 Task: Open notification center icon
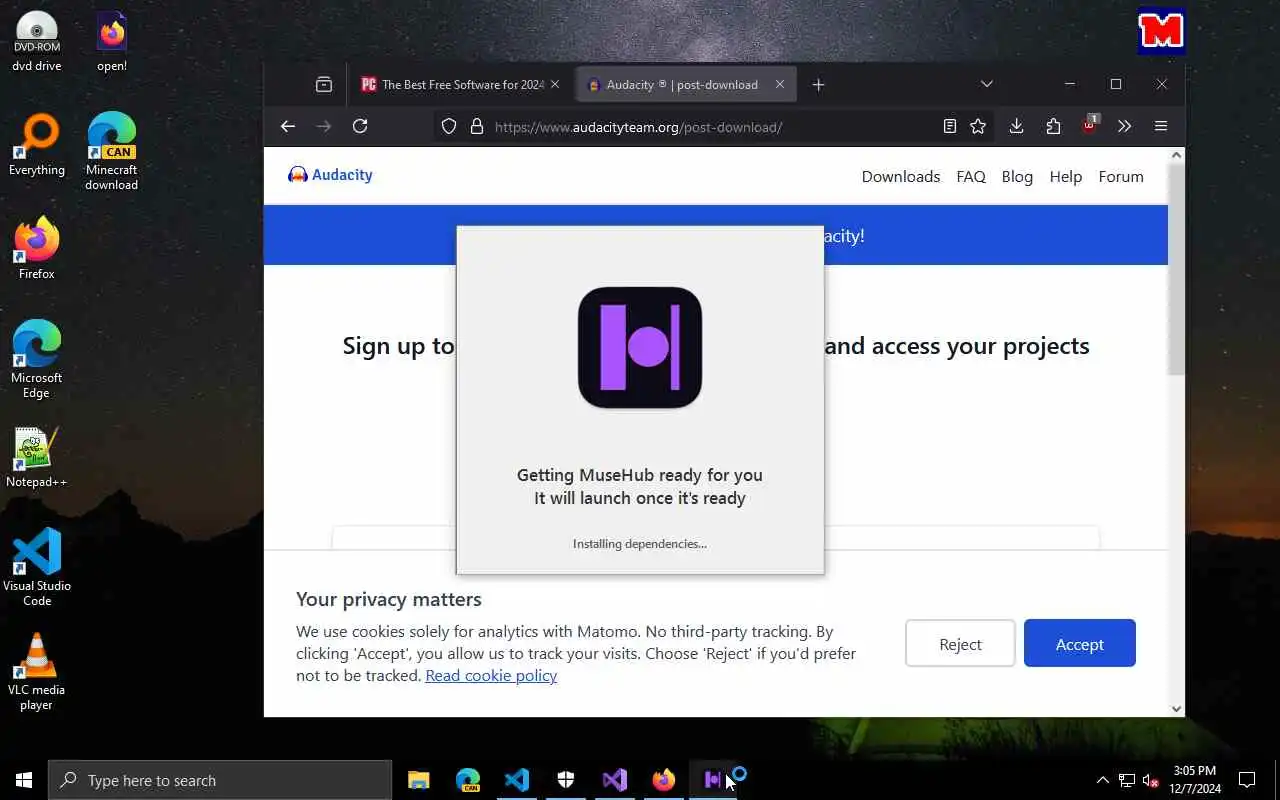tap(1247, 780)
